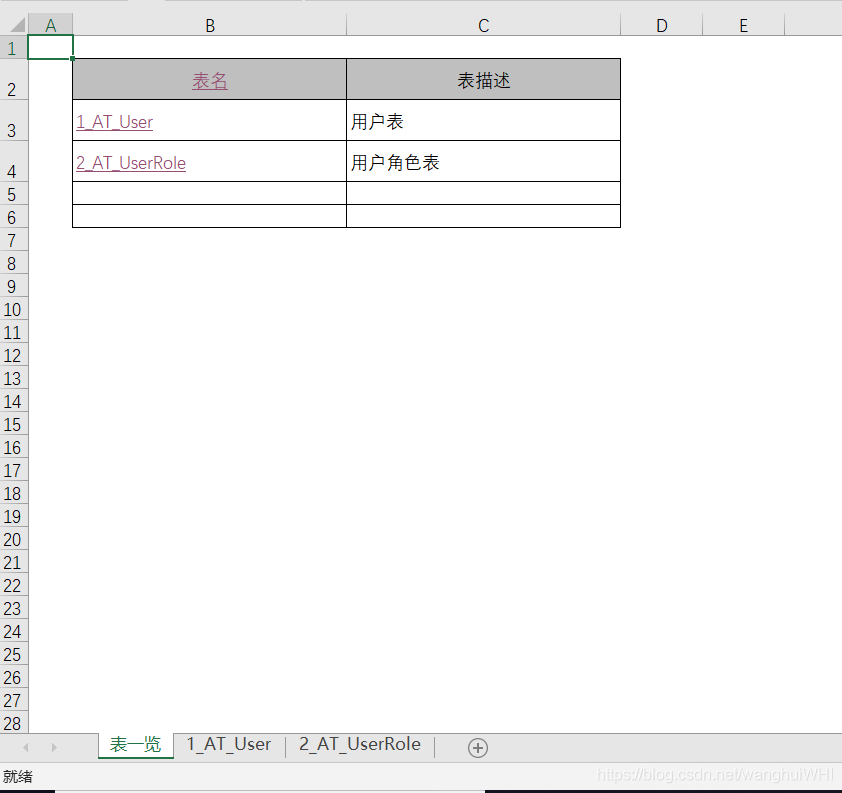
Task: Select row 3 header
Action: 13,120
